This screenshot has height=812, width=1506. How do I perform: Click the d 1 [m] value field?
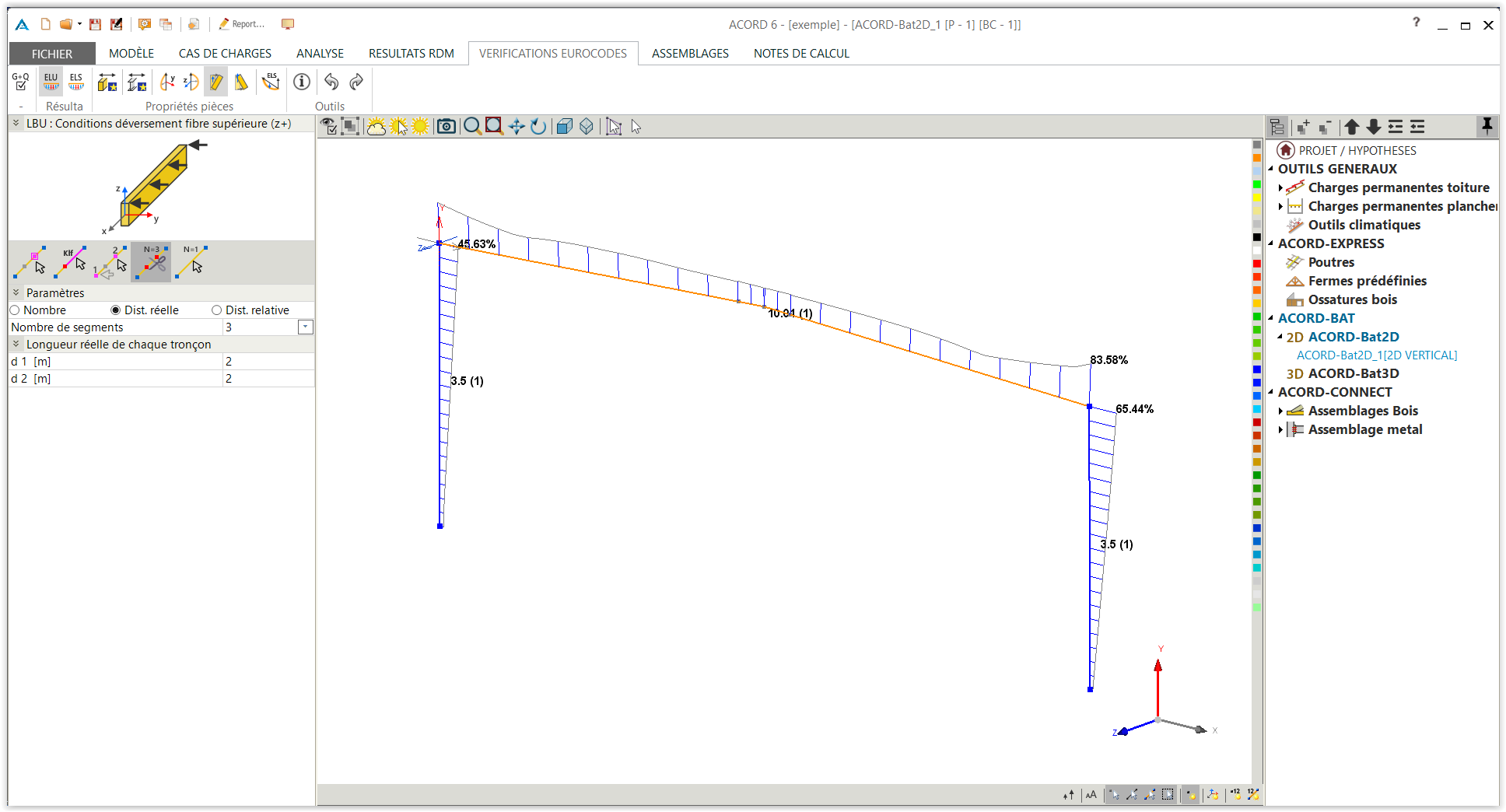[x=268, y=362]
